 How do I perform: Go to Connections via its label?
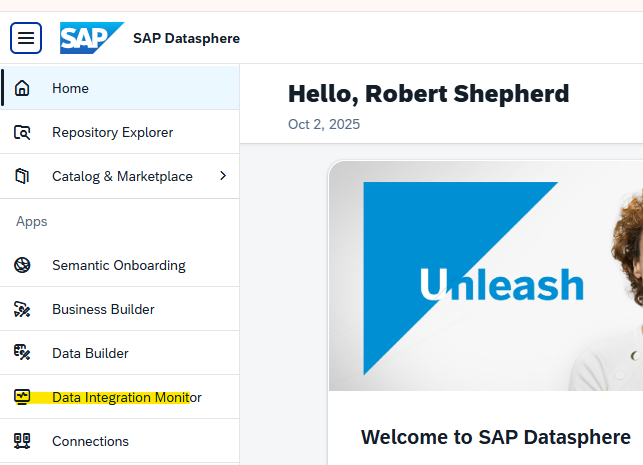coord(90,441)
